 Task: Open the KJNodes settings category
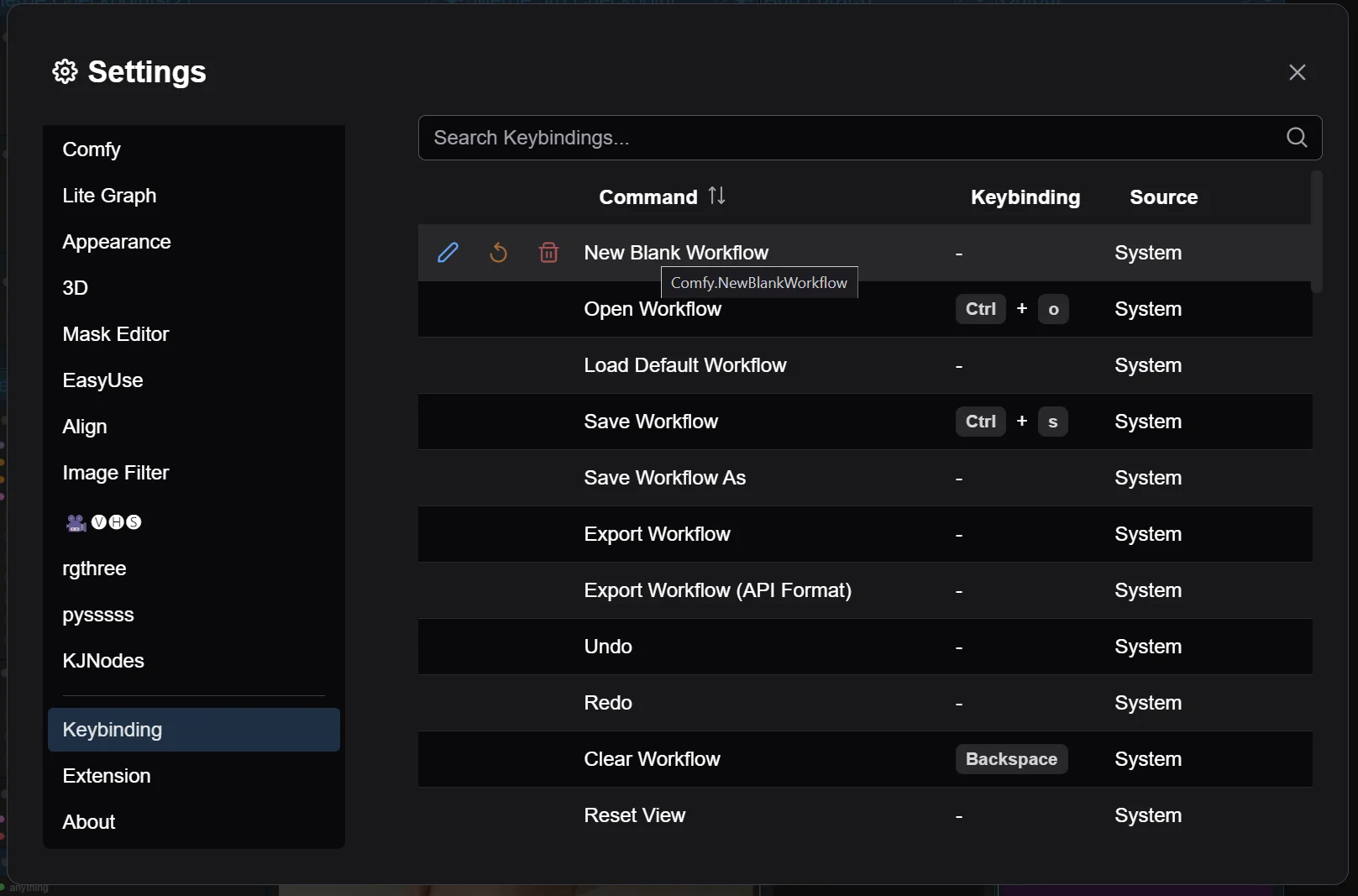(x=103, y=661)
